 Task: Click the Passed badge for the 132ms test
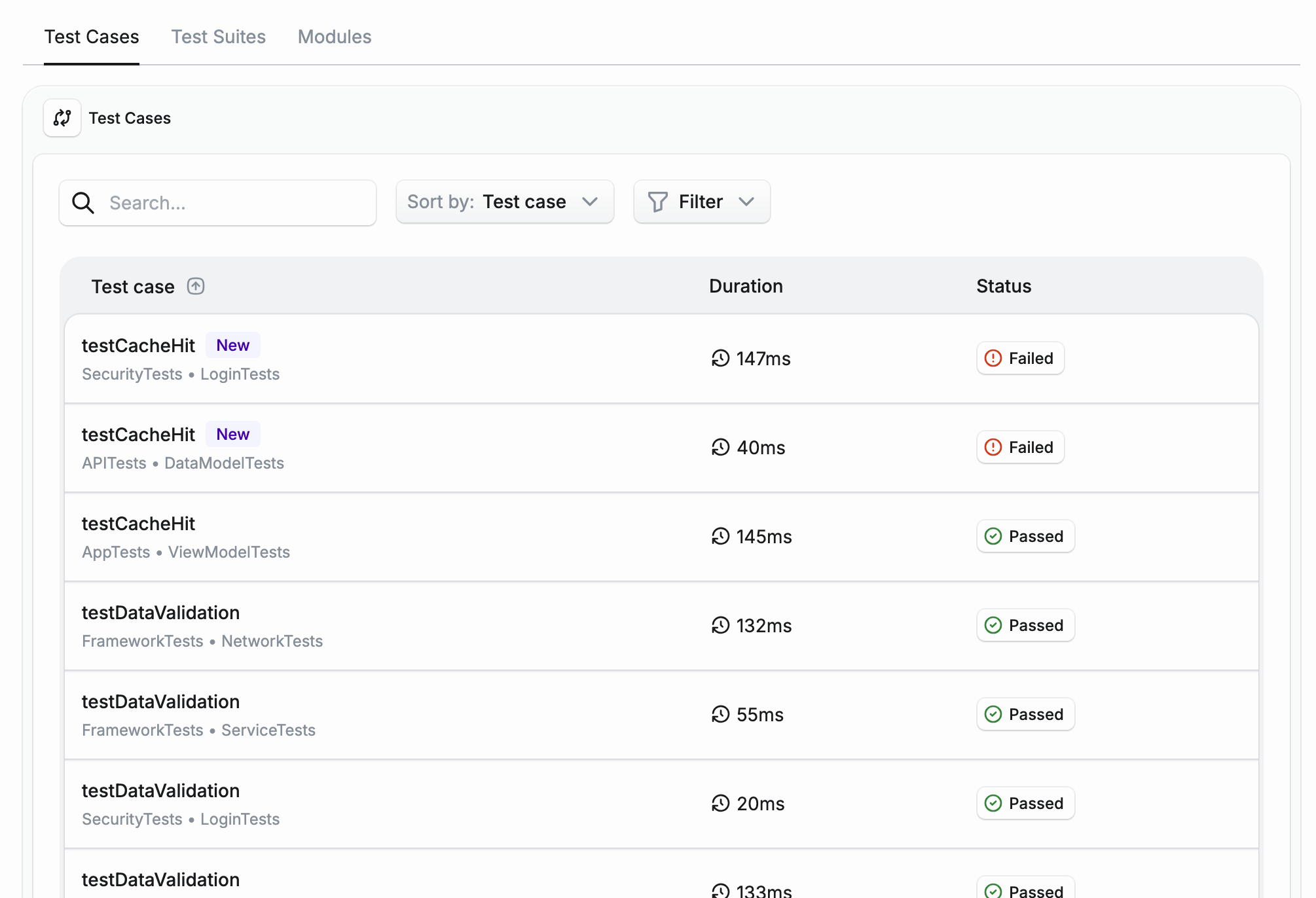click(x=1025, y=625)
